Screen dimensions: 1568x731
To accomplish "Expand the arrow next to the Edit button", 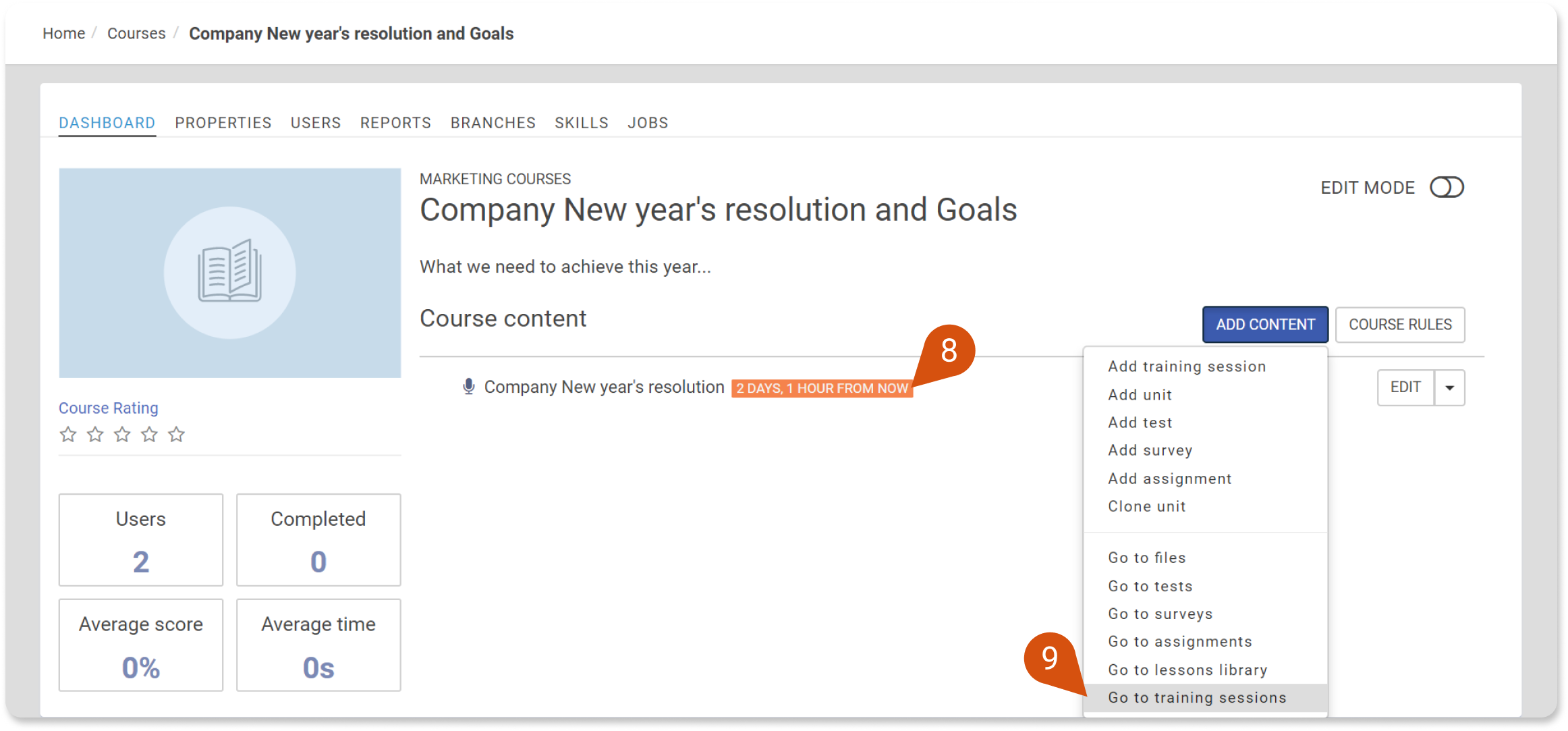I will [x=1449, y=387].
